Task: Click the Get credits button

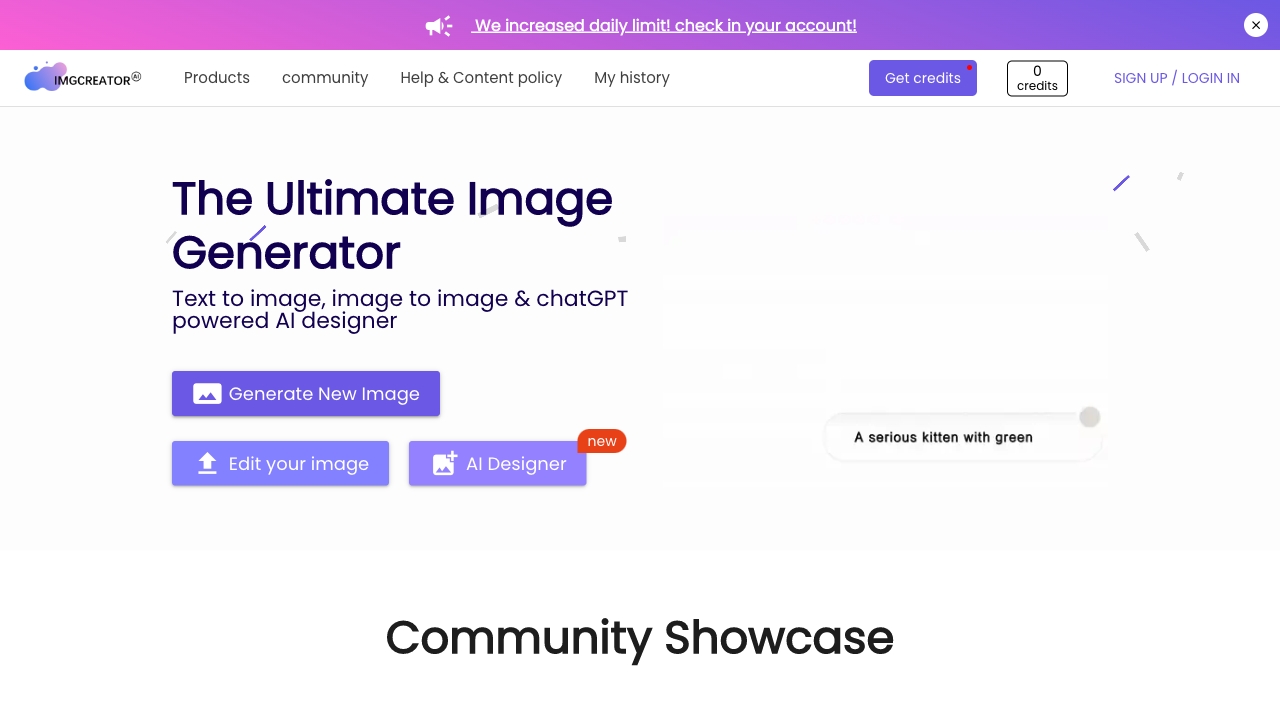Action: coord(922,78)
